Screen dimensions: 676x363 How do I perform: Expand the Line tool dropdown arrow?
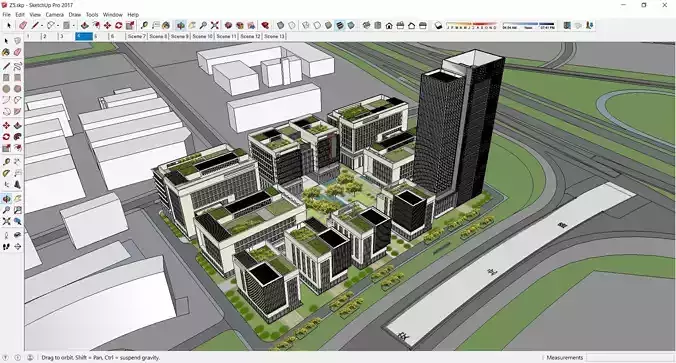pyautogui.click(x=42, y=26)
